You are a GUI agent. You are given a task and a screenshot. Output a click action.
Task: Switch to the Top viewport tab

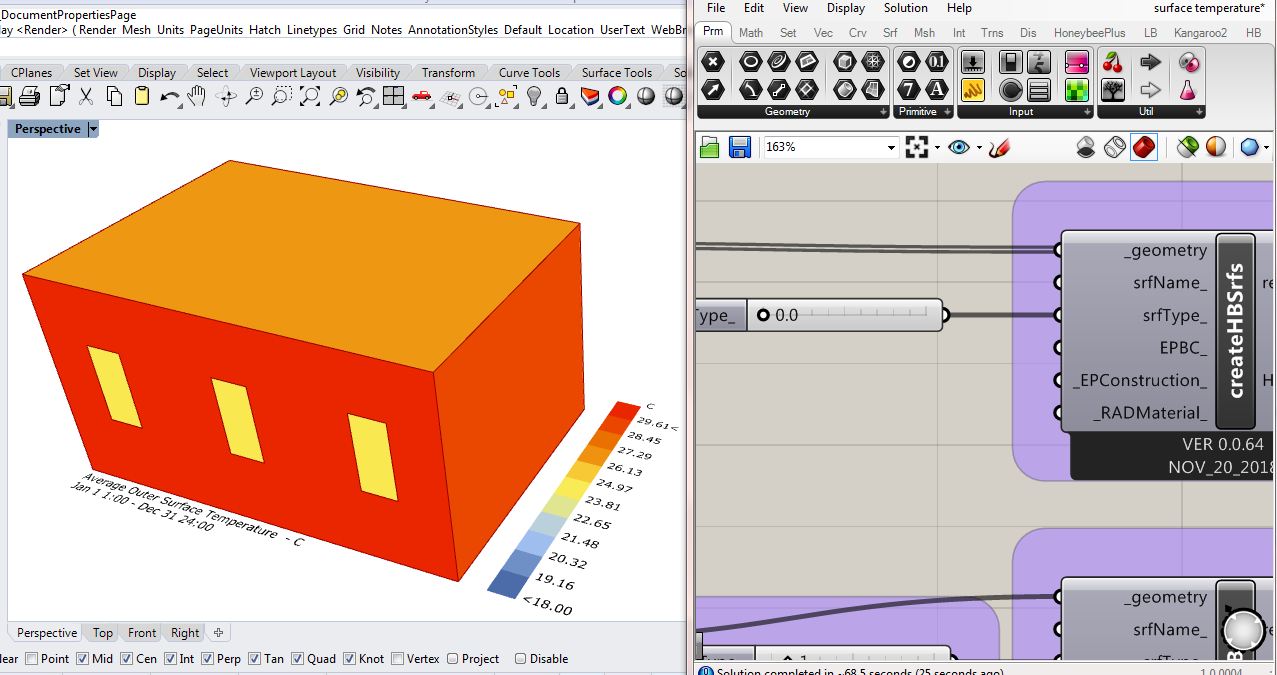pyautogui.click(x=103, y=632)
